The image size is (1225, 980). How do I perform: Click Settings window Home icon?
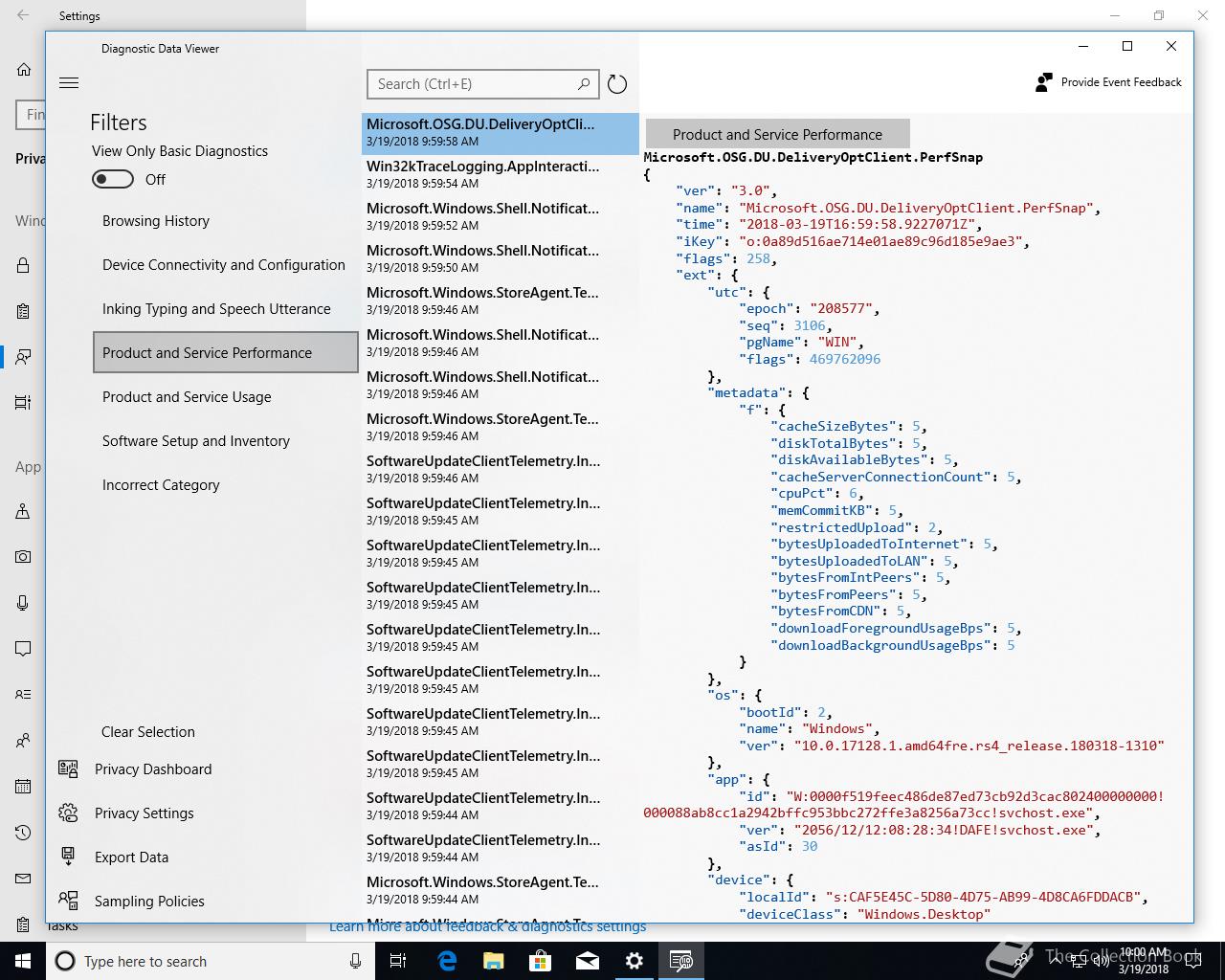pyautogui.click(x=24, y=70)
